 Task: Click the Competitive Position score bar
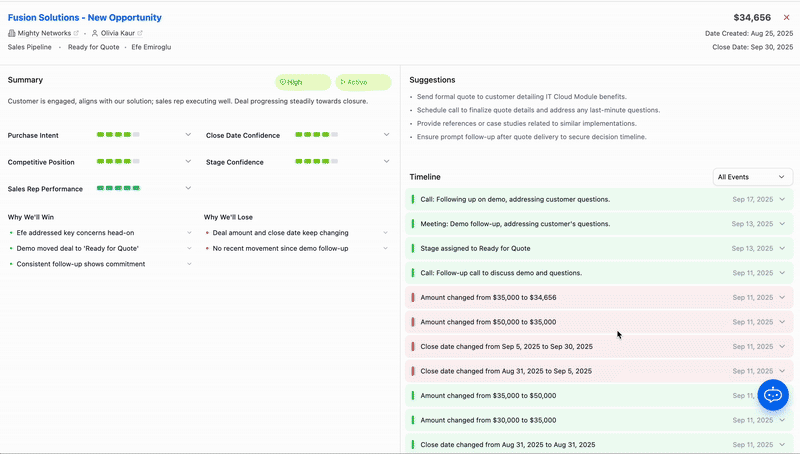pos(118,161)
